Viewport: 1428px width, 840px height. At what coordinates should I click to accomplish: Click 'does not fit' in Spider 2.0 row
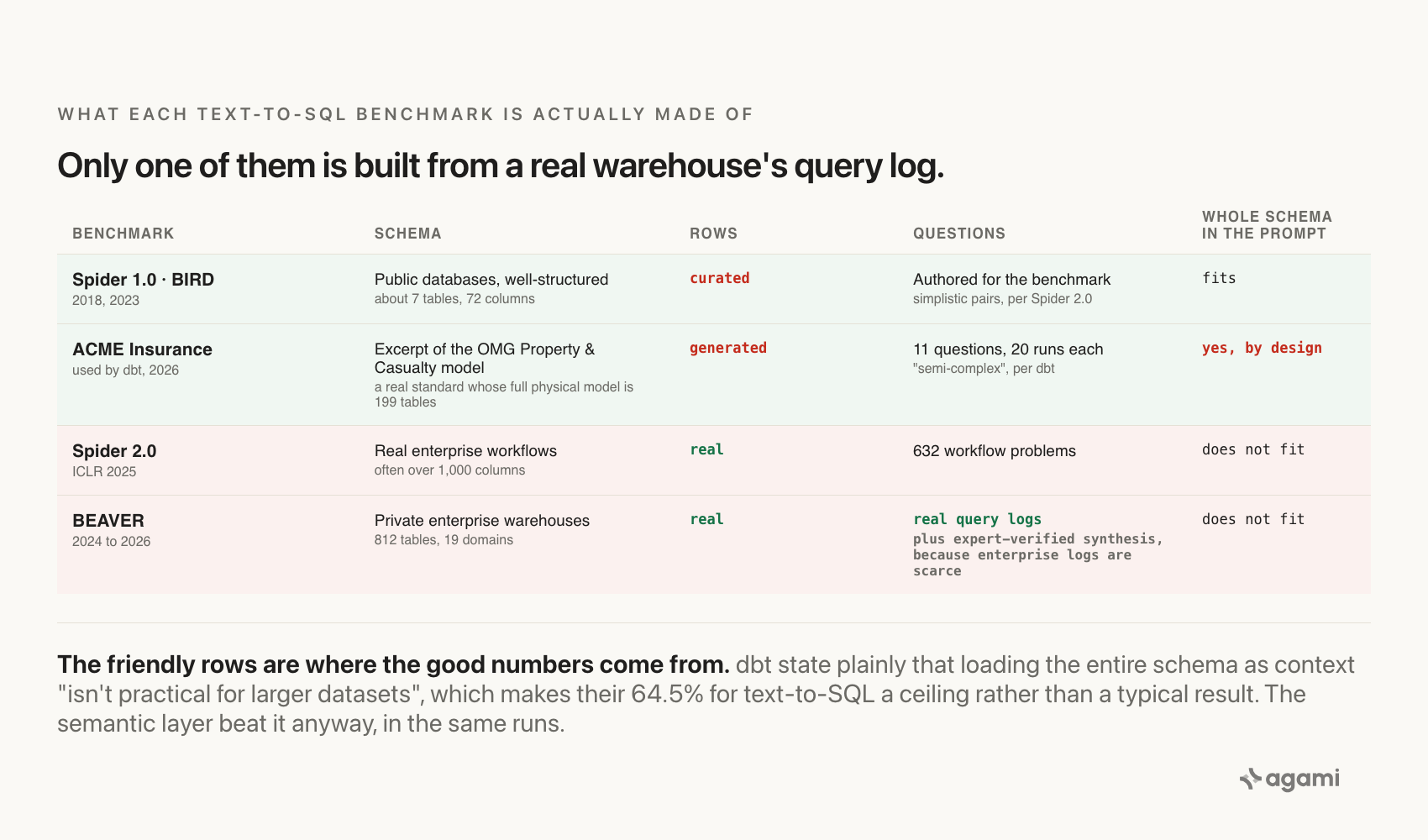pos(1253,449)
